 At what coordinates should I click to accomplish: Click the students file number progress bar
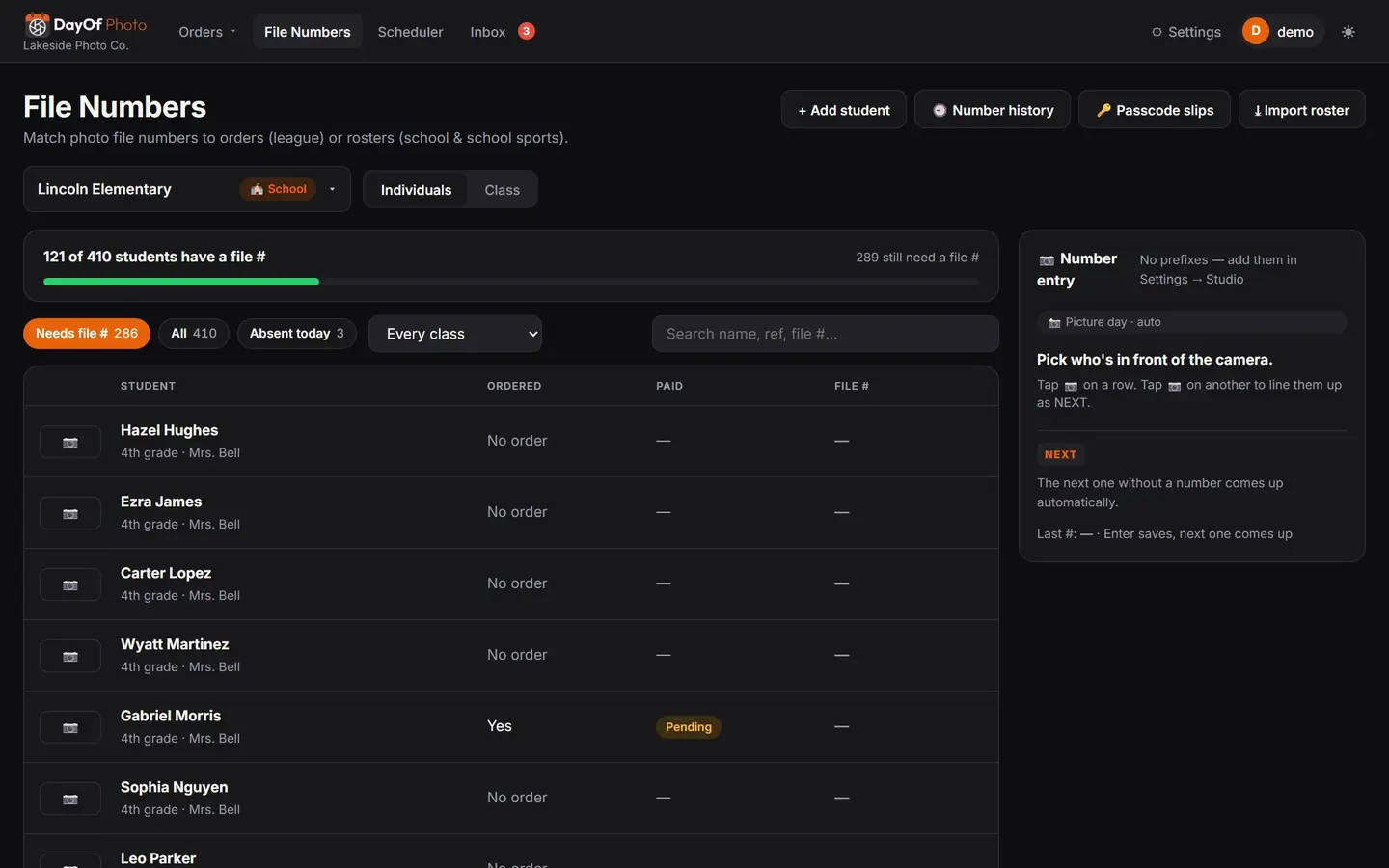(511, 282)
